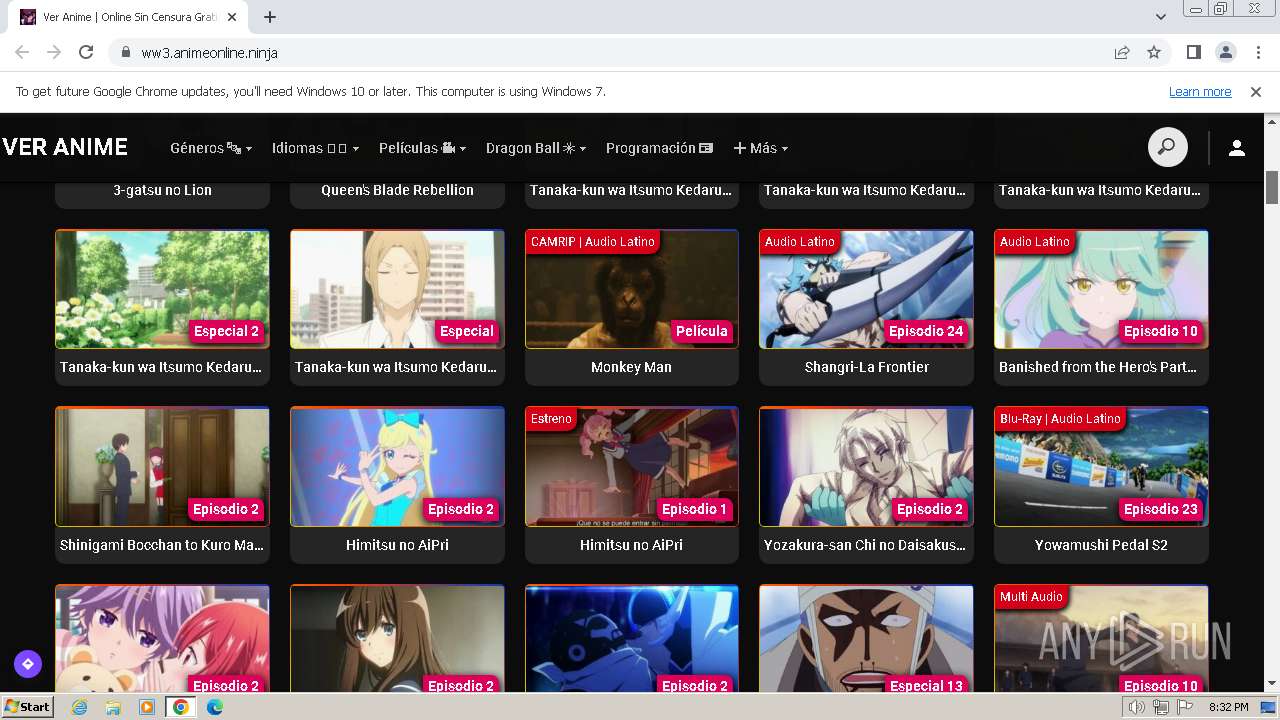Click the taskbar clock showing 8:32 PM
1280x720 pixels.
[x=1228, y=707]
